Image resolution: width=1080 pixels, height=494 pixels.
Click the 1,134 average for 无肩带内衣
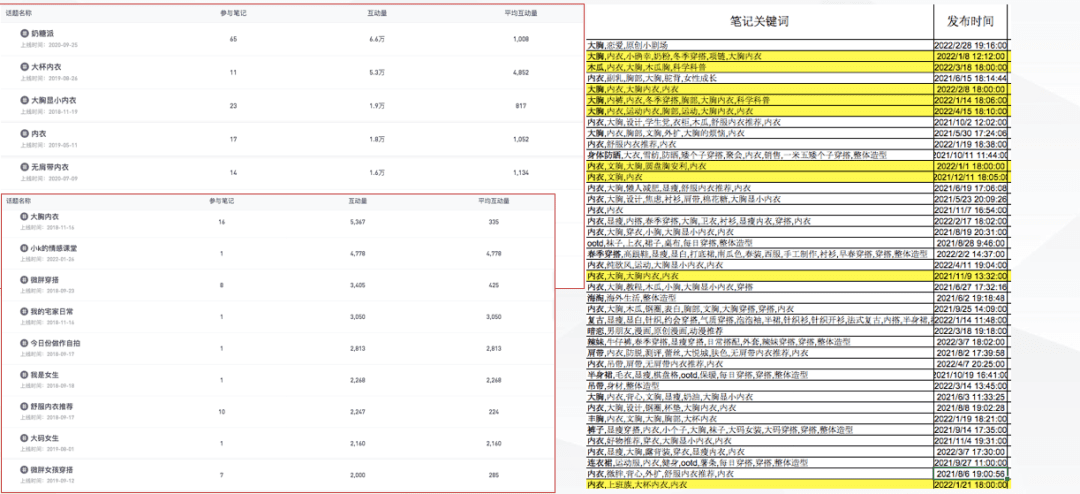[521, 173]
